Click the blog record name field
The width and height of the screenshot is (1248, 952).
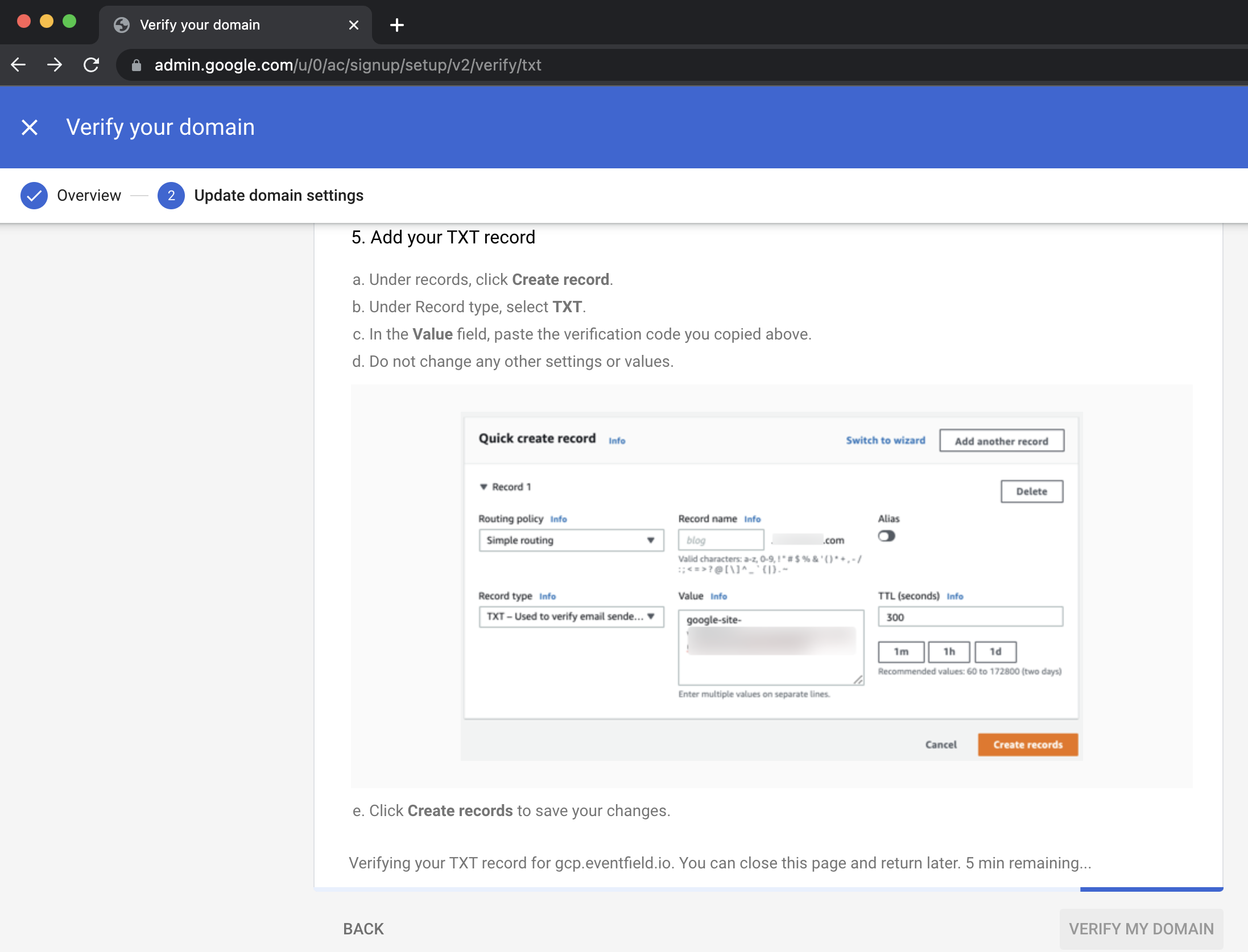coord(721,540)
